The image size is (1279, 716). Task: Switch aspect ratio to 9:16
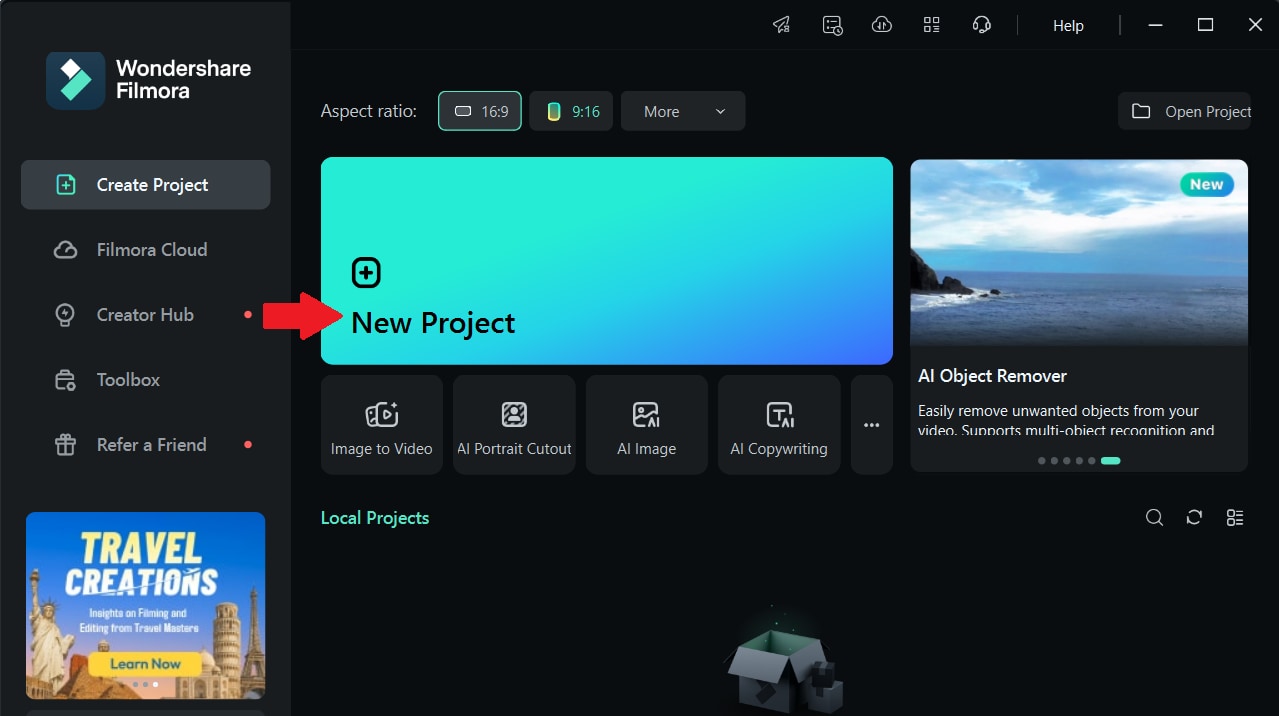572,111
